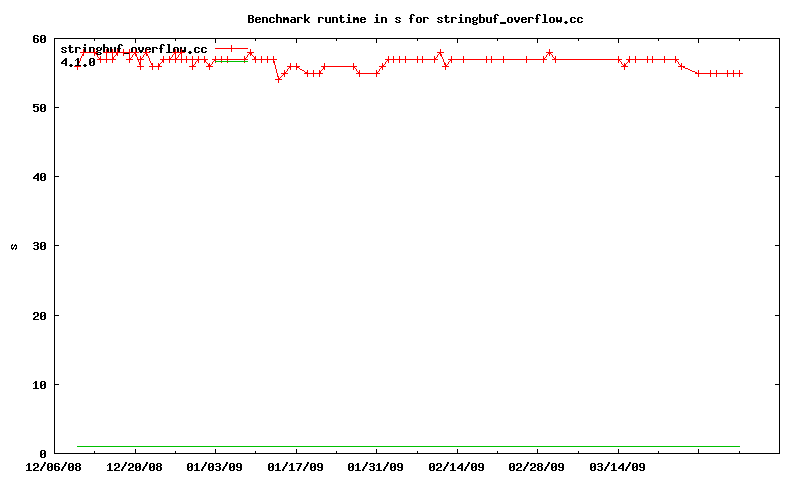Click the 30 y-axis tick label
This screenshot has width=800, height=480.
pos(39,246)
